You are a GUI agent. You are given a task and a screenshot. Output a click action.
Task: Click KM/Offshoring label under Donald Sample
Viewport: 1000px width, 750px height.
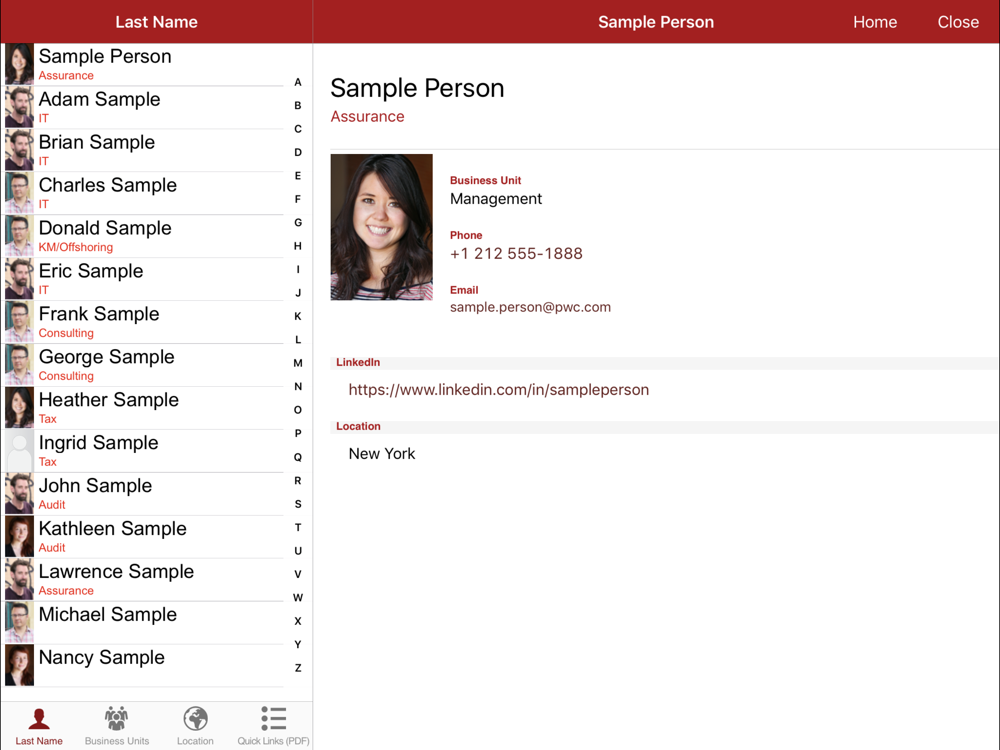click(76, 247)
